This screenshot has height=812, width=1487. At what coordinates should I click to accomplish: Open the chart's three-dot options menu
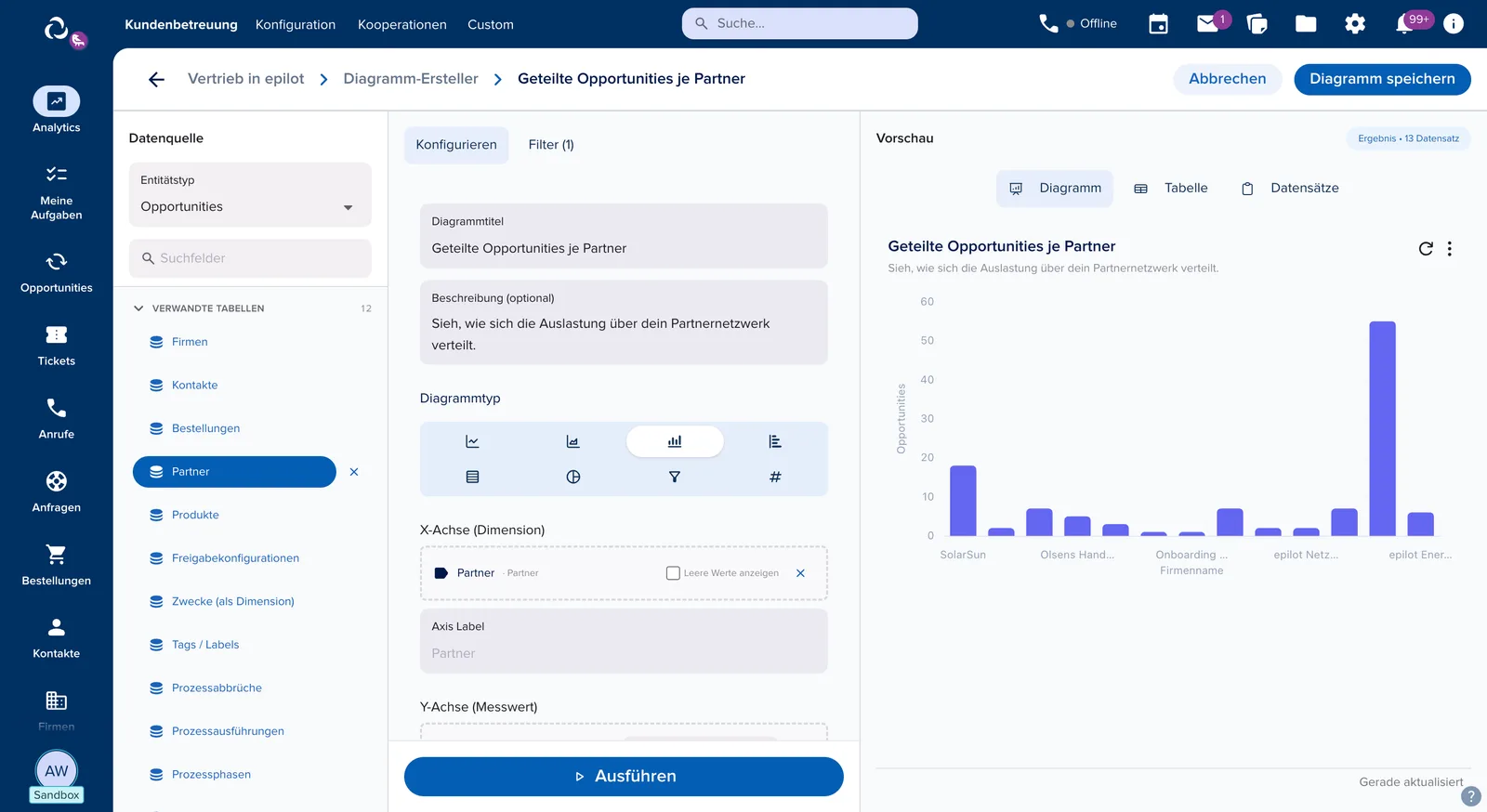tap(1450, 248)
